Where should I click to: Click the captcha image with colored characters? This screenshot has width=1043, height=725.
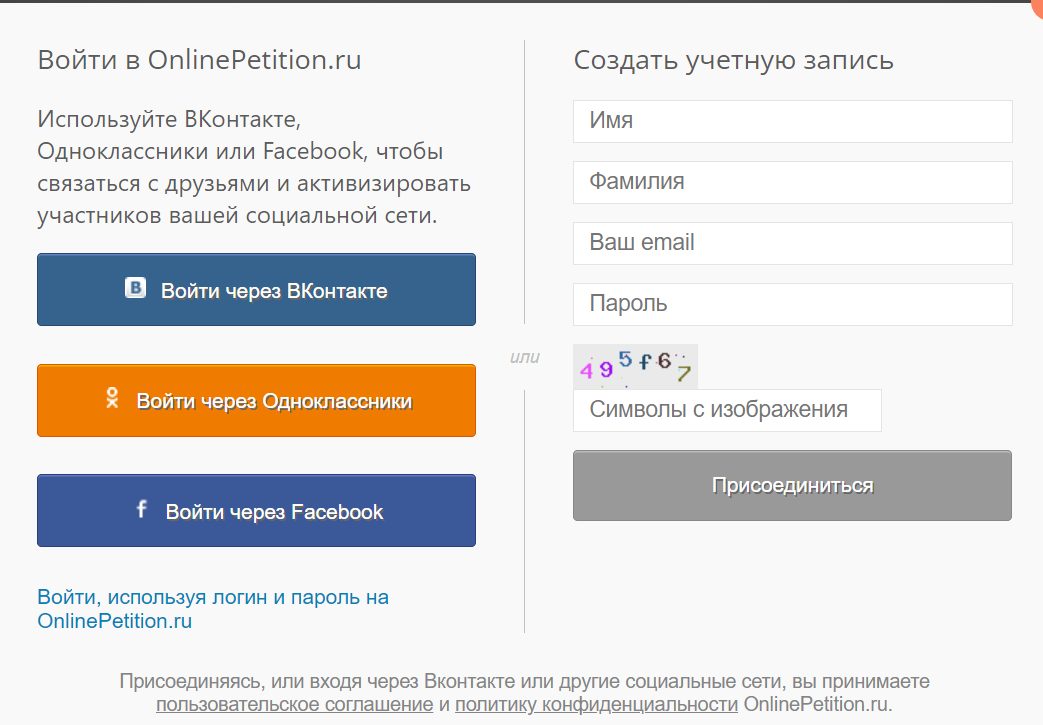coord(635,366)
